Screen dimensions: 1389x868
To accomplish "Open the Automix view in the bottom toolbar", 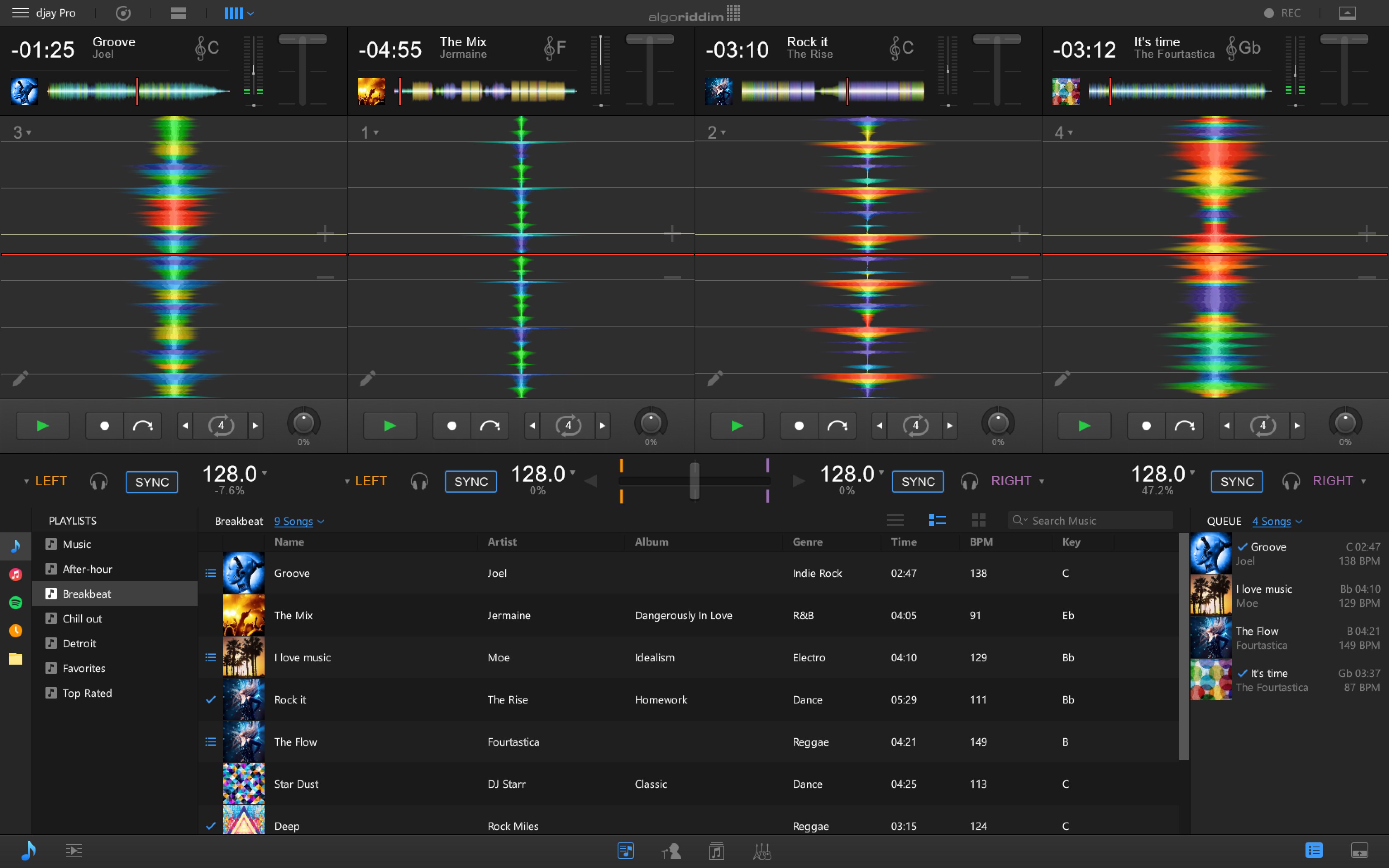I will [74, 850].
